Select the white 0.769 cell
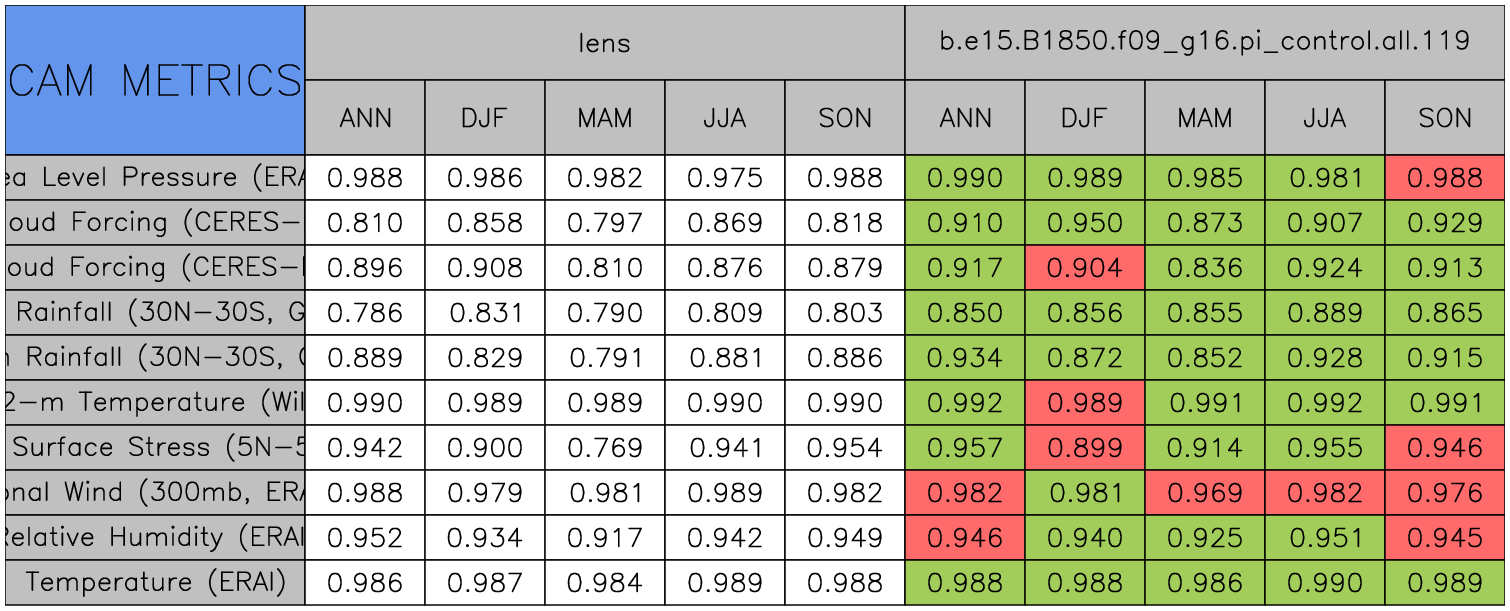 (x=604, y=447)
